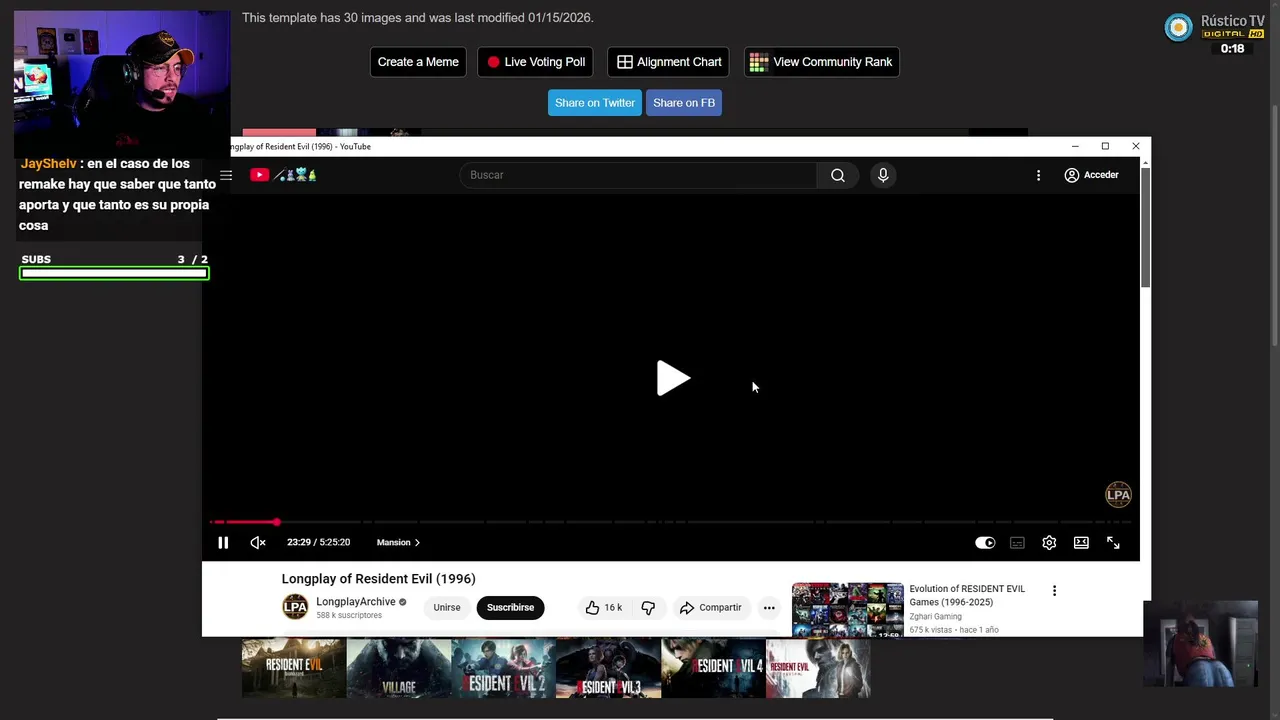Open the Alignment Chart button

click(x=669, y=62)
